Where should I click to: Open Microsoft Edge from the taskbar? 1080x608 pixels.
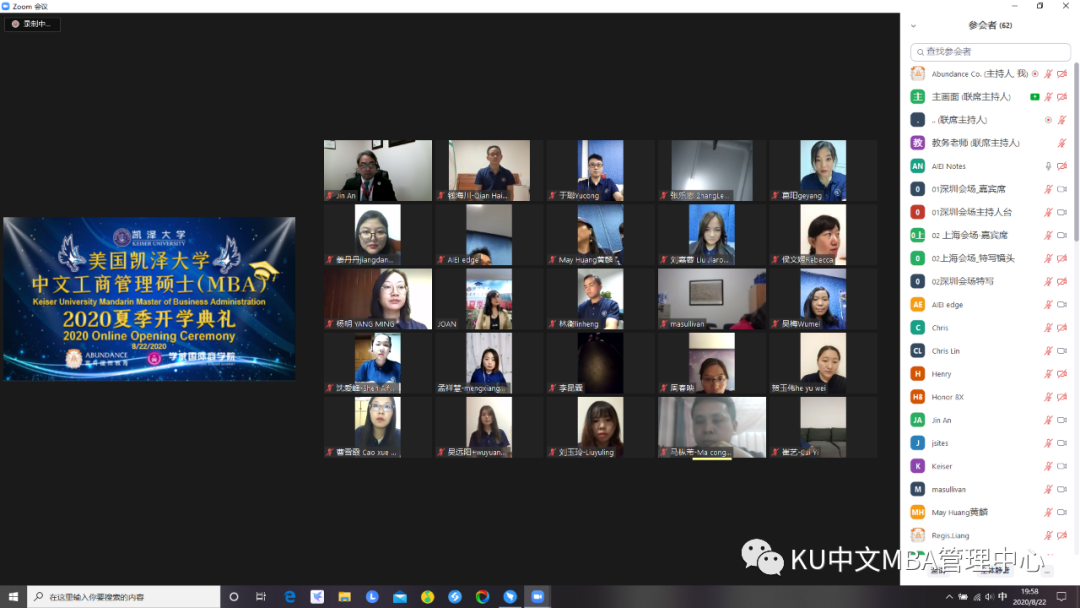pos(290,597)
